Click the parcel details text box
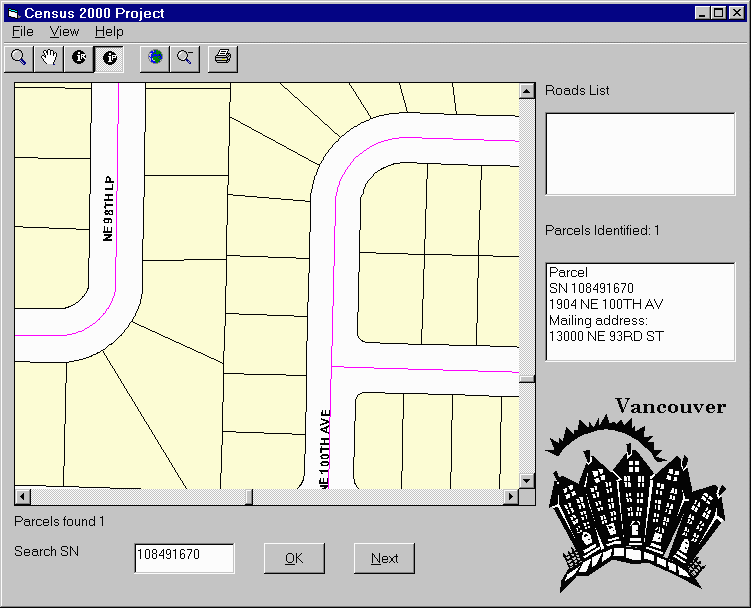The image size is (751, 608). pos(639,311)
